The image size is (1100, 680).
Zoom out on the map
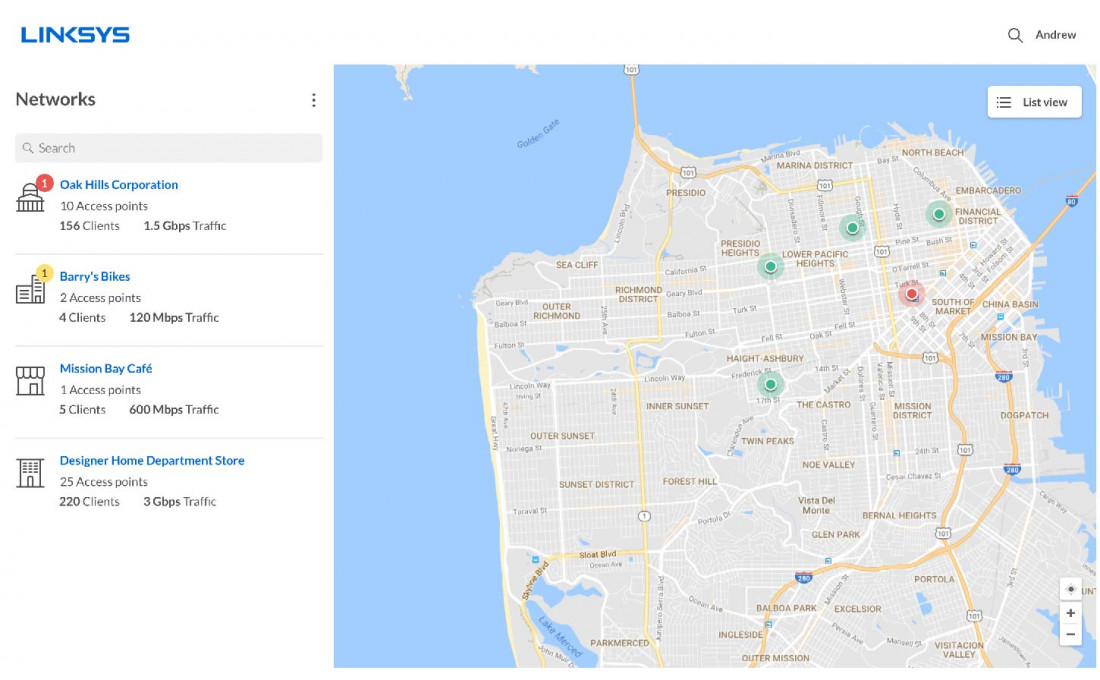1070,634
